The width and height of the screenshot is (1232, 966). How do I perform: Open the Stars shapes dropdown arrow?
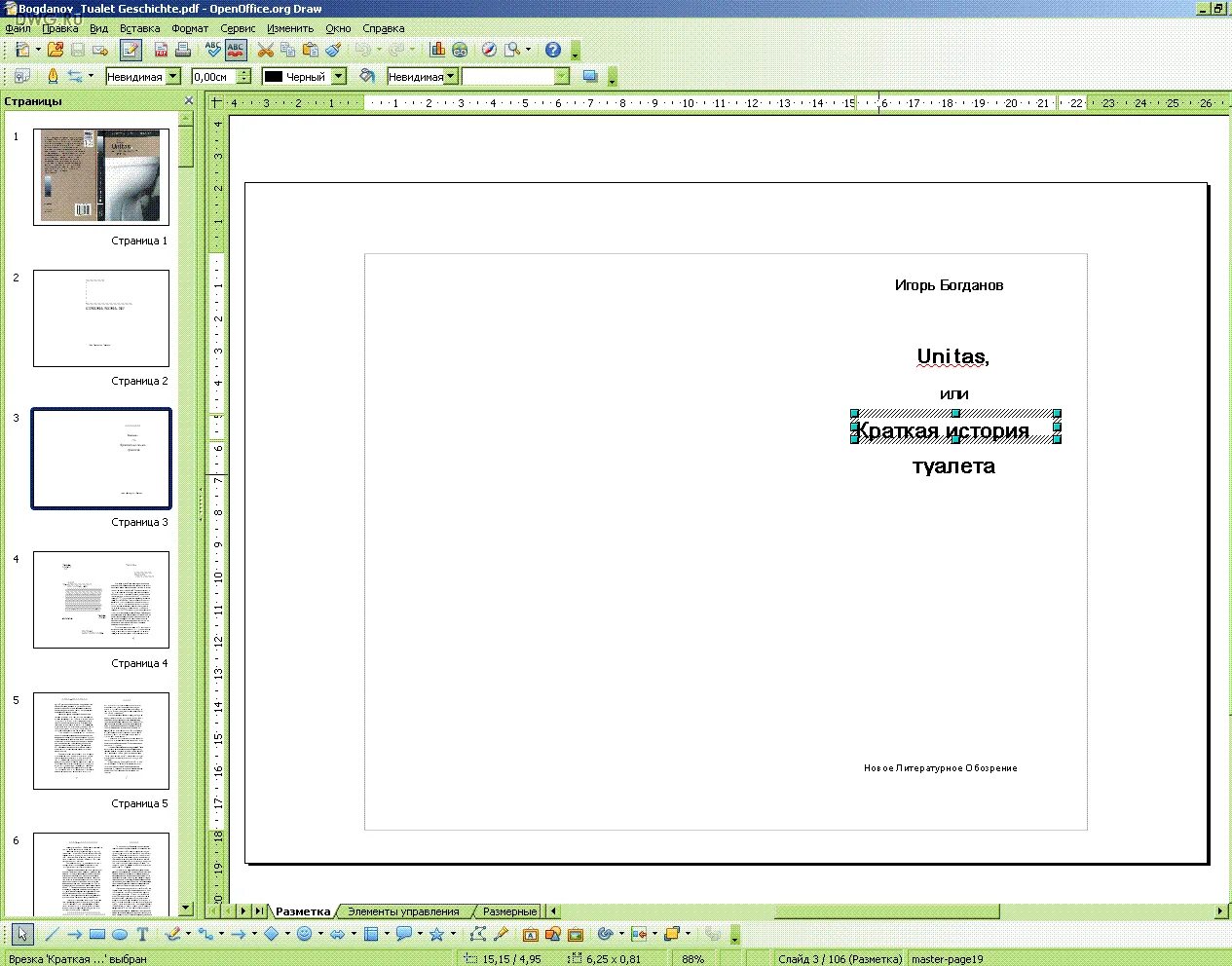[x=453, y=935]
